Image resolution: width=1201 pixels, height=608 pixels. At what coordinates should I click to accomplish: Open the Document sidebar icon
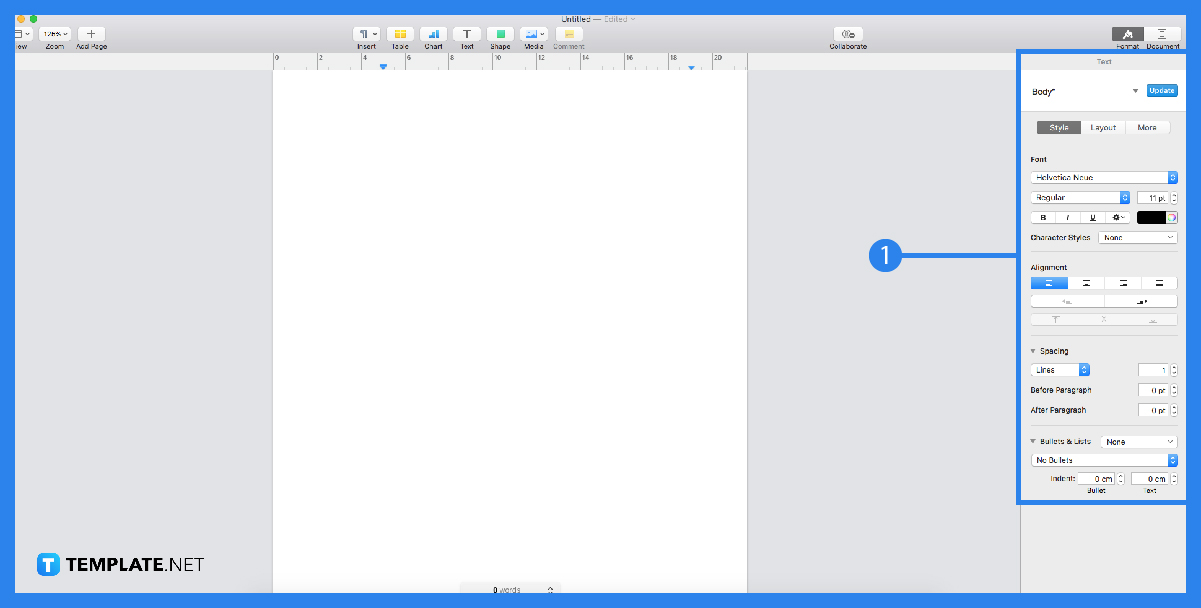tap(1162, 33)
